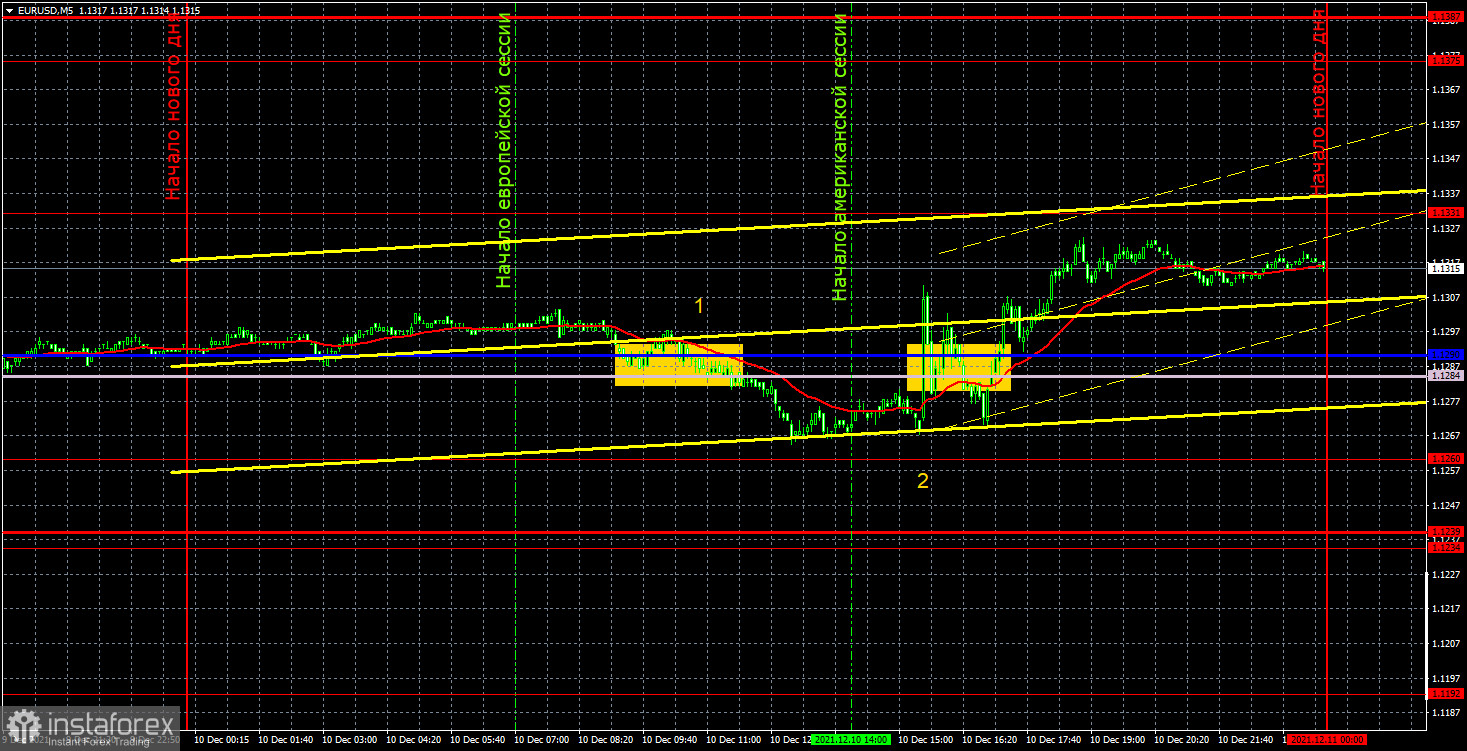Click the 1.1227 price scale value
The width and height of the screenshot is (1467, 751).
[x=1447, y=574]
